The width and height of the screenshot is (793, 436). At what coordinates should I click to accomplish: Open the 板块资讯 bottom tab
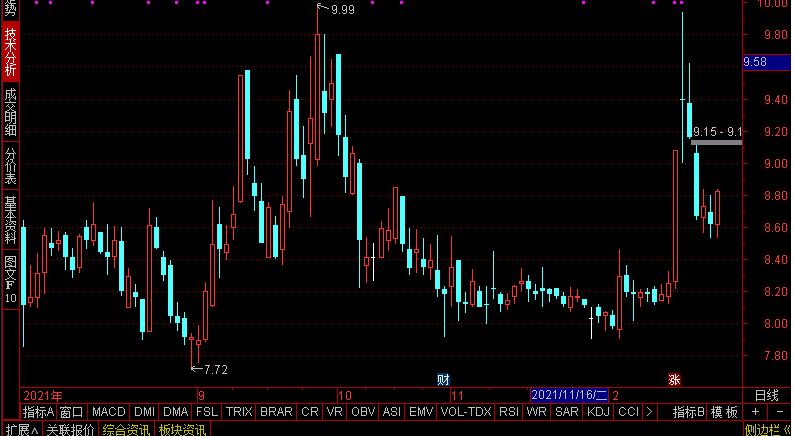(182, 430)
